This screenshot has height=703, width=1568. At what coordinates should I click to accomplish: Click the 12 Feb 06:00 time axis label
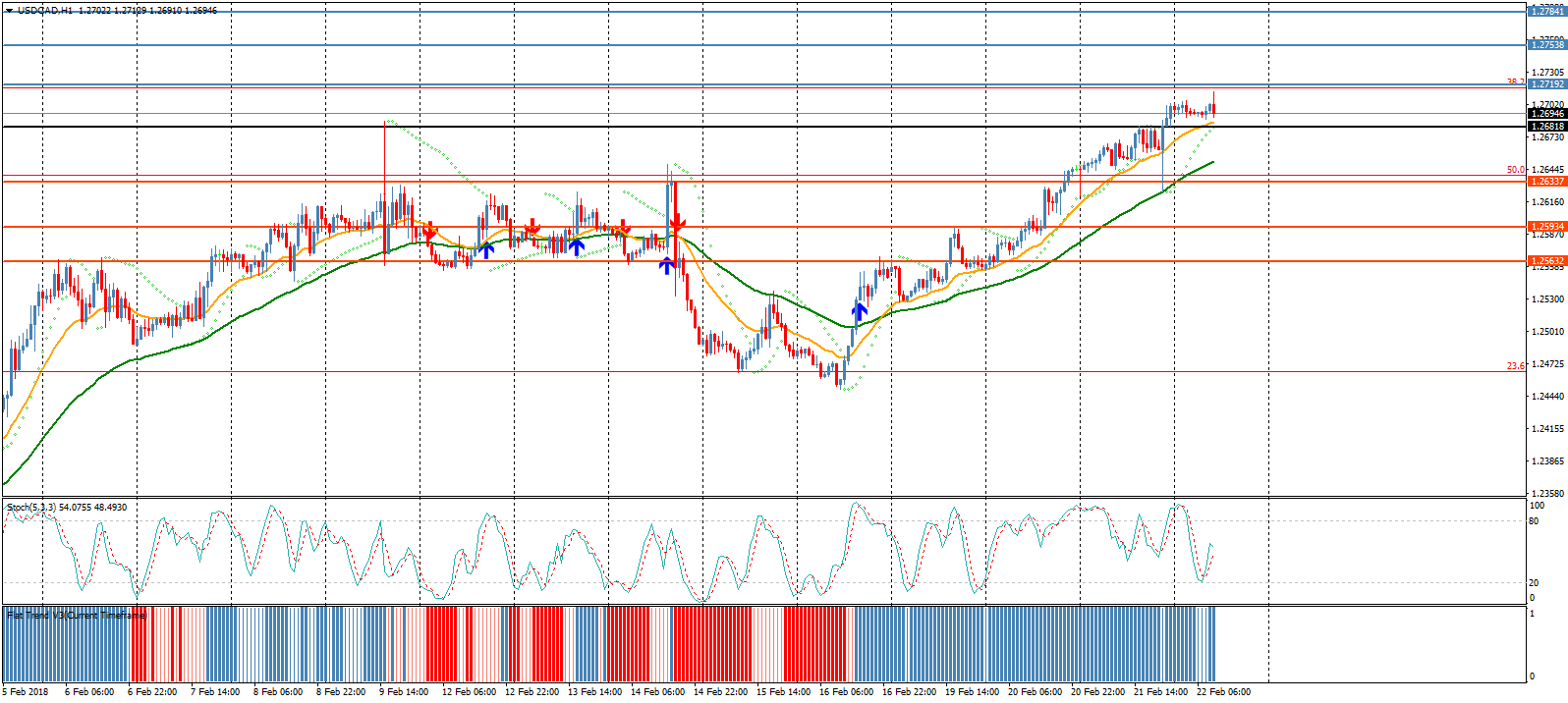pos(469,692)
